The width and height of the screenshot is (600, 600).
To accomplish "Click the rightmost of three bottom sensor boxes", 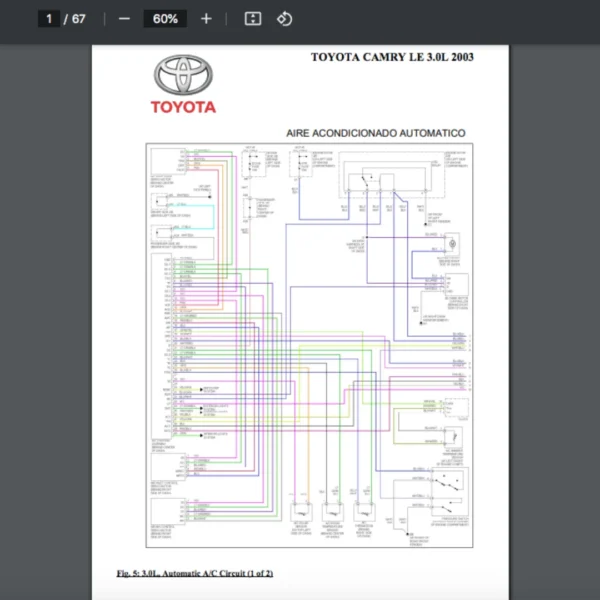I will [x=364, y=511].
